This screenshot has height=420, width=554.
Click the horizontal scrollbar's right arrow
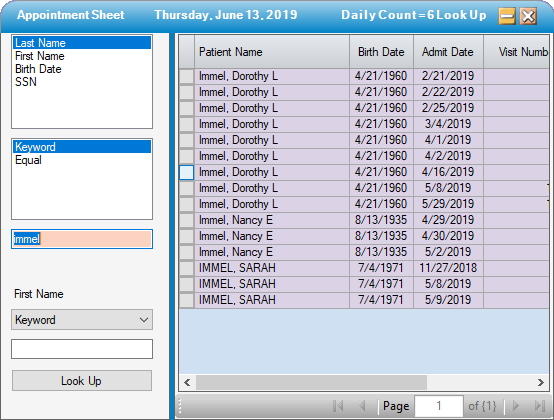point(541,382)
